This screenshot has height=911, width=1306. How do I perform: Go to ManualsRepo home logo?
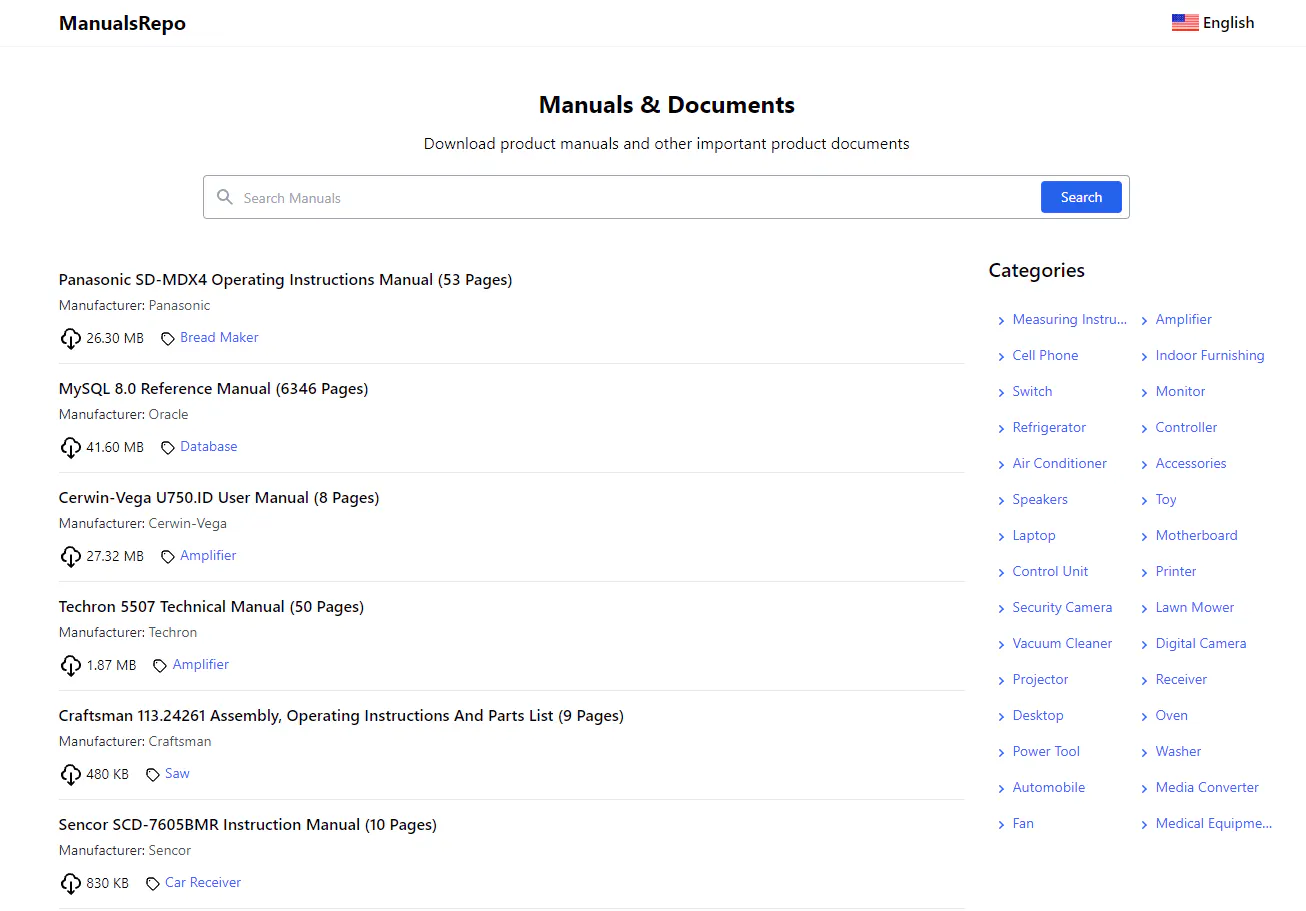click(x=122, y=23)
